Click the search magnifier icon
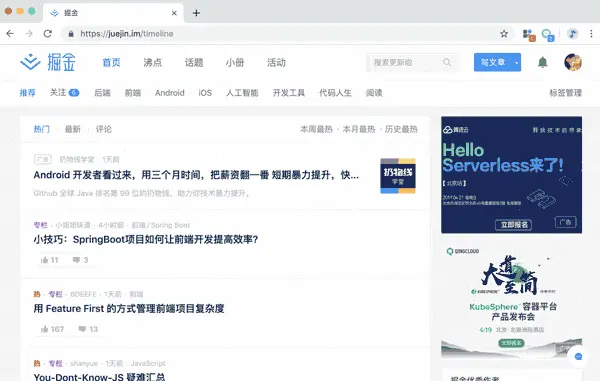This screenshot has height=381, width=600. [447, 62]
